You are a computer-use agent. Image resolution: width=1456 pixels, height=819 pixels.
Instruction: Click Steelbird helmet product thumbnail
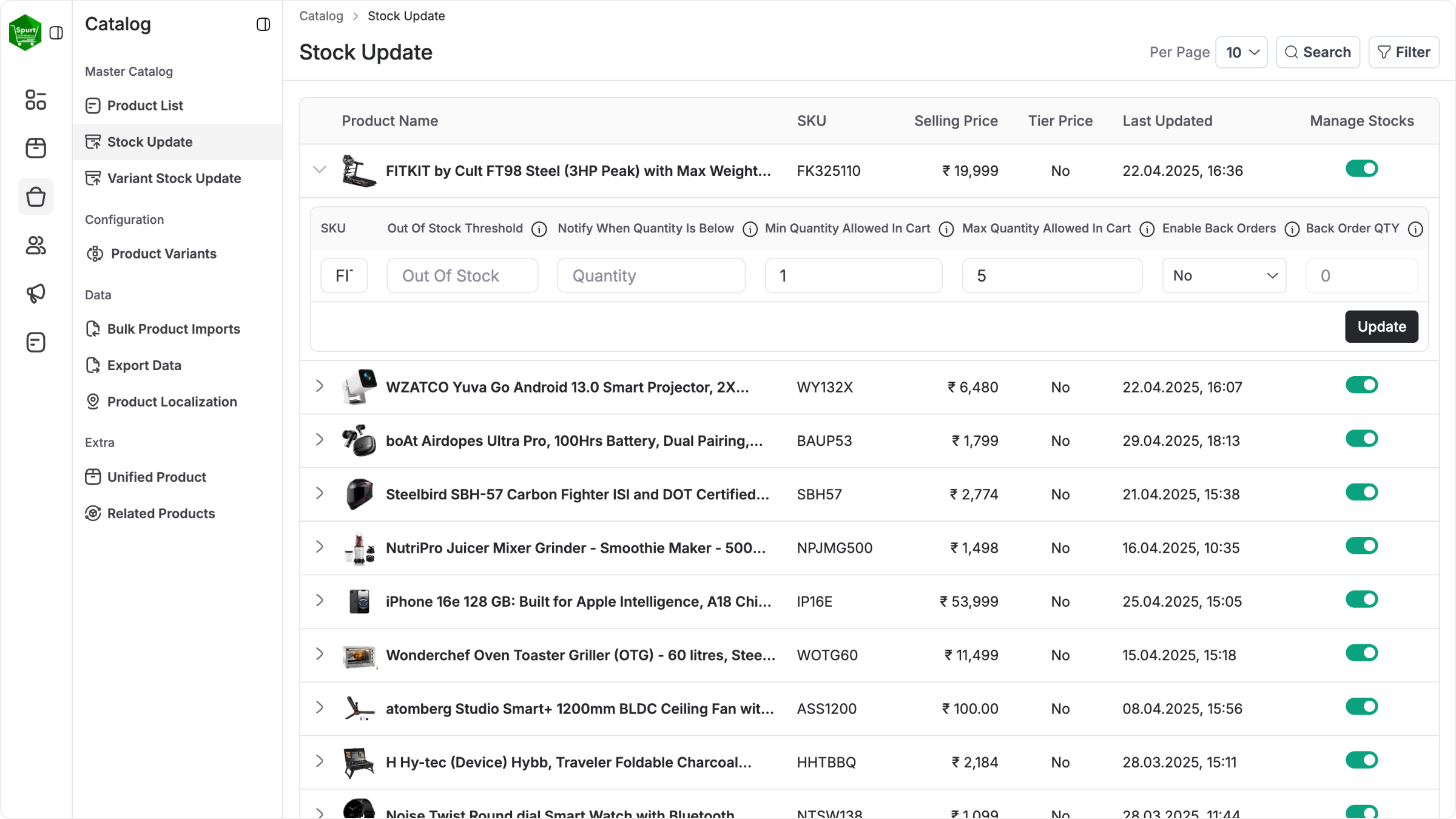click(x=359, y=494)
